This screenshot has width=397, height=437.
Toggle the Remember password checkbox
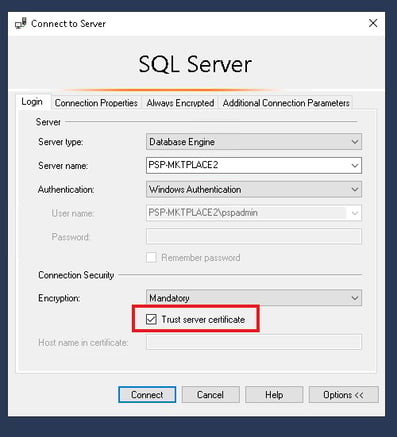pos(151,258)
